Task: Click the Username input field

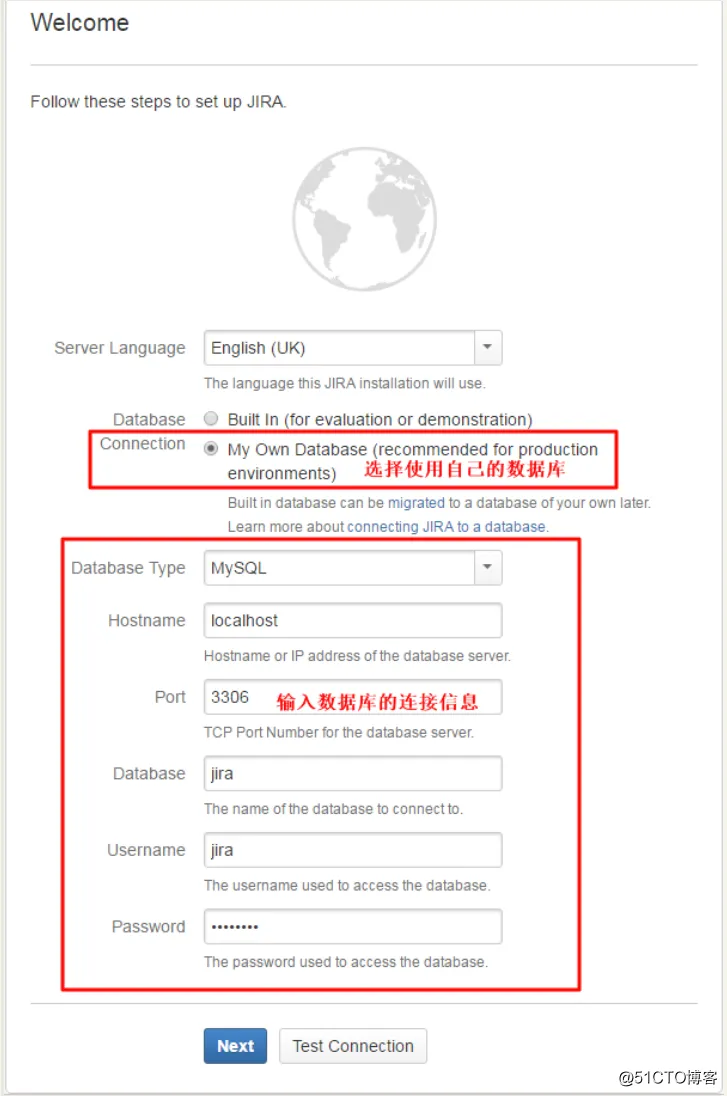Action: pos(353,850)
